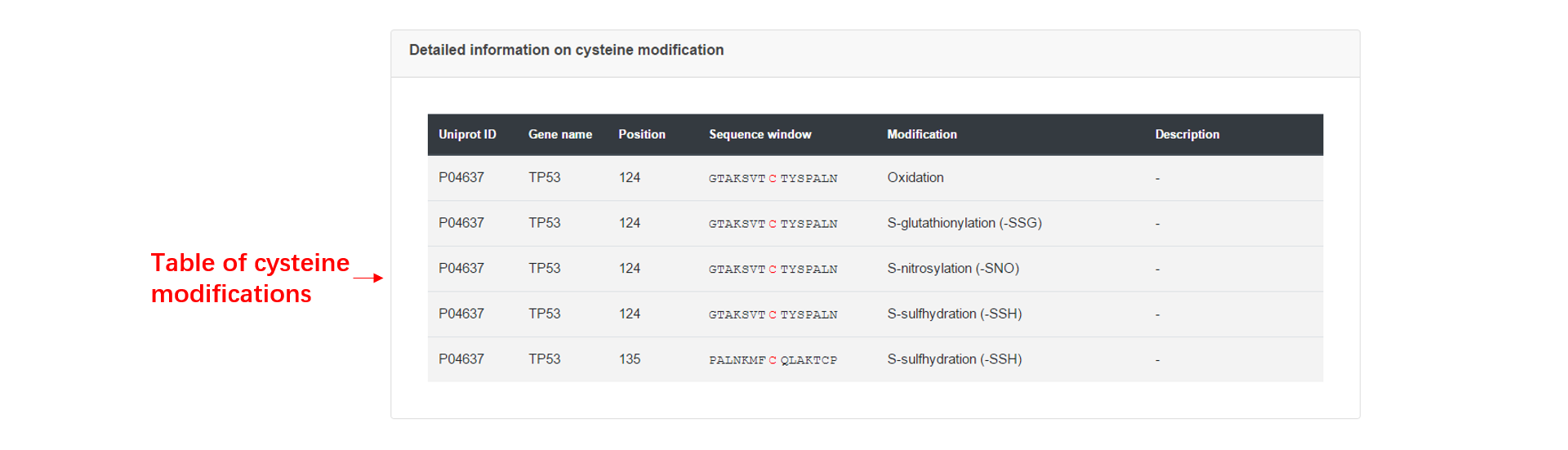
Task: Click the Position column header
Action: (642, 135)
